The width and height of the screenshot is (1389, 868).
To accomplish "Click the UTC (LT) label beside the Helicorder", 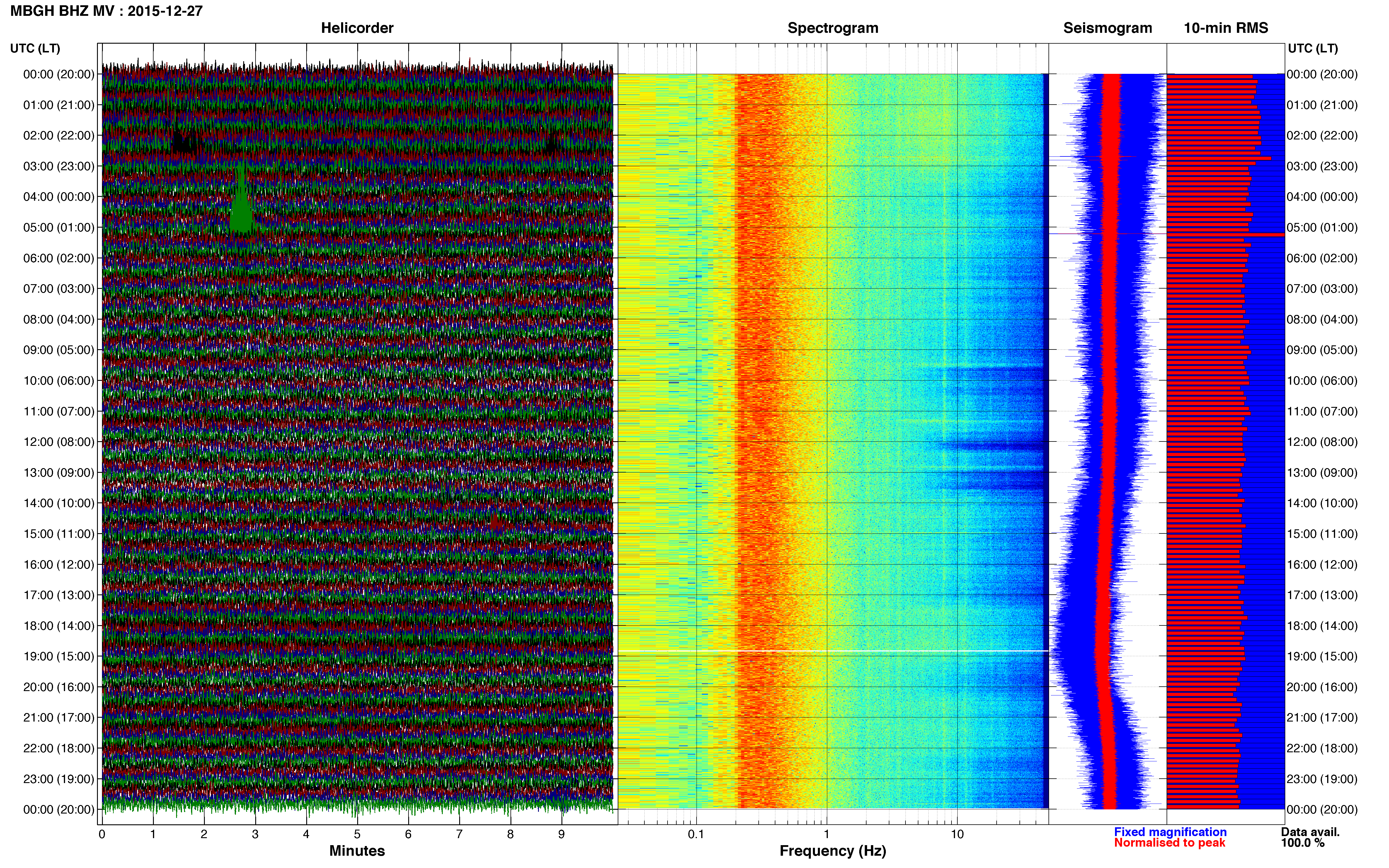I will tap(35, 48).
